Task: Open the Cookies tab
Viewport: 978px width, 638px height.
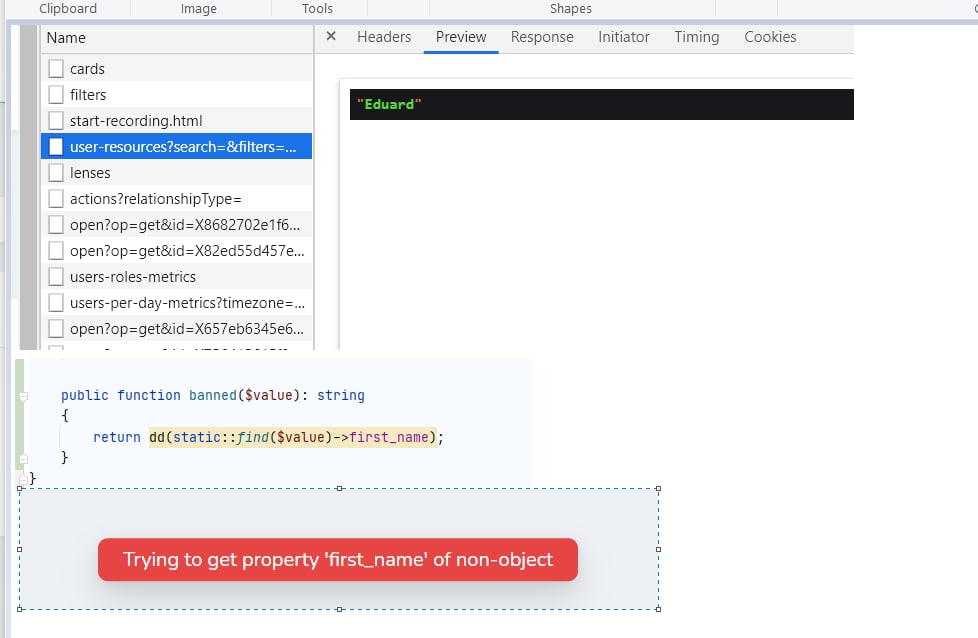Action: point(770,37)
